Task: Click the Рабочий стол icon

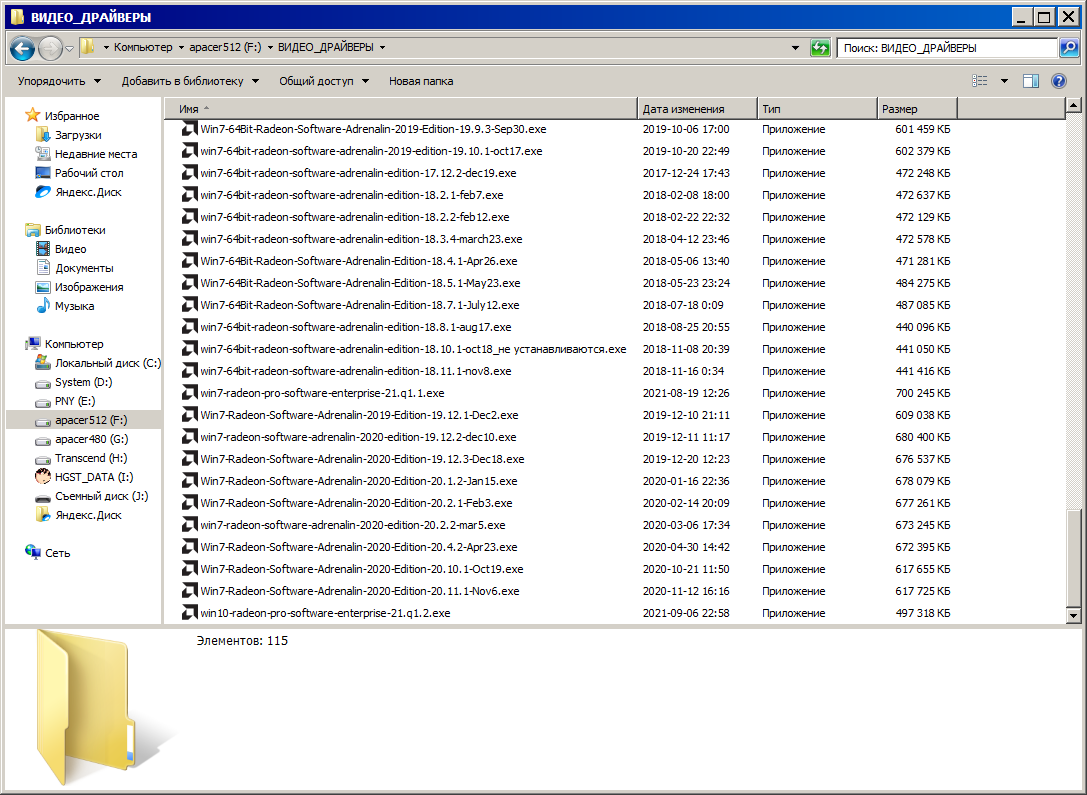Action: tap(43, 173)
